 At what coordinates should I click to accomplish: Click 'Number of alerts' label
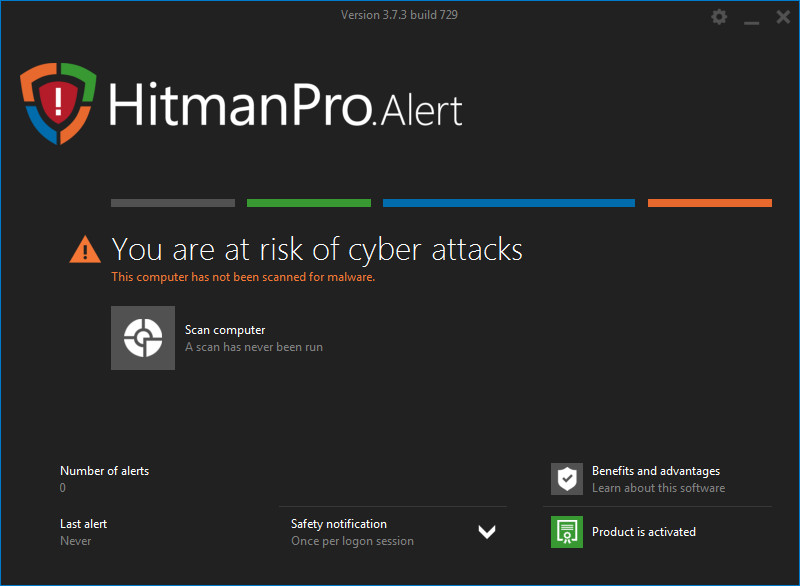tap(105, 471)
